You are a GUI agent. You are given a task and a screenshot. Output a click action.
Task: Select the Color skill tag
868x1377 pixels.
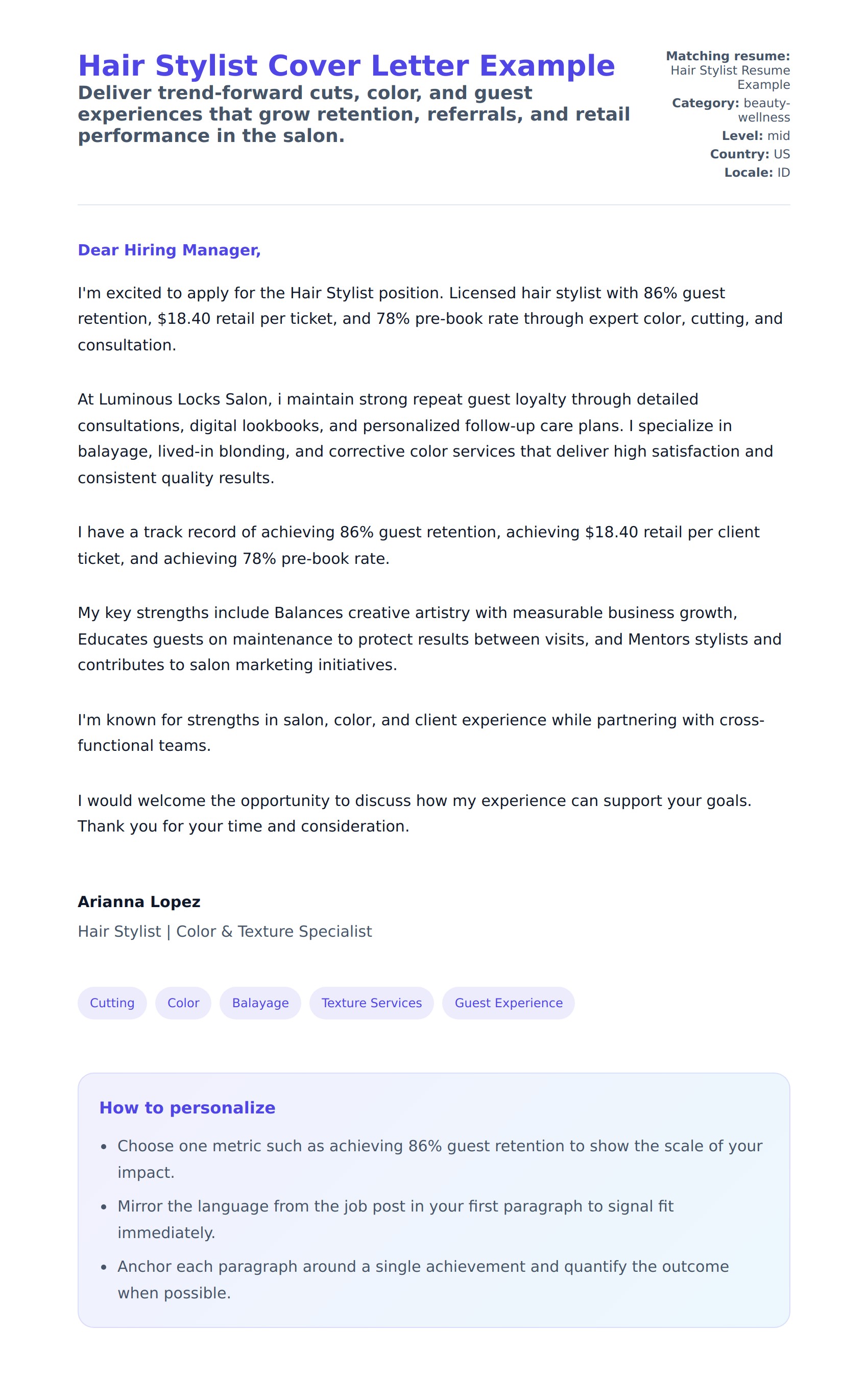point(183,1003)
